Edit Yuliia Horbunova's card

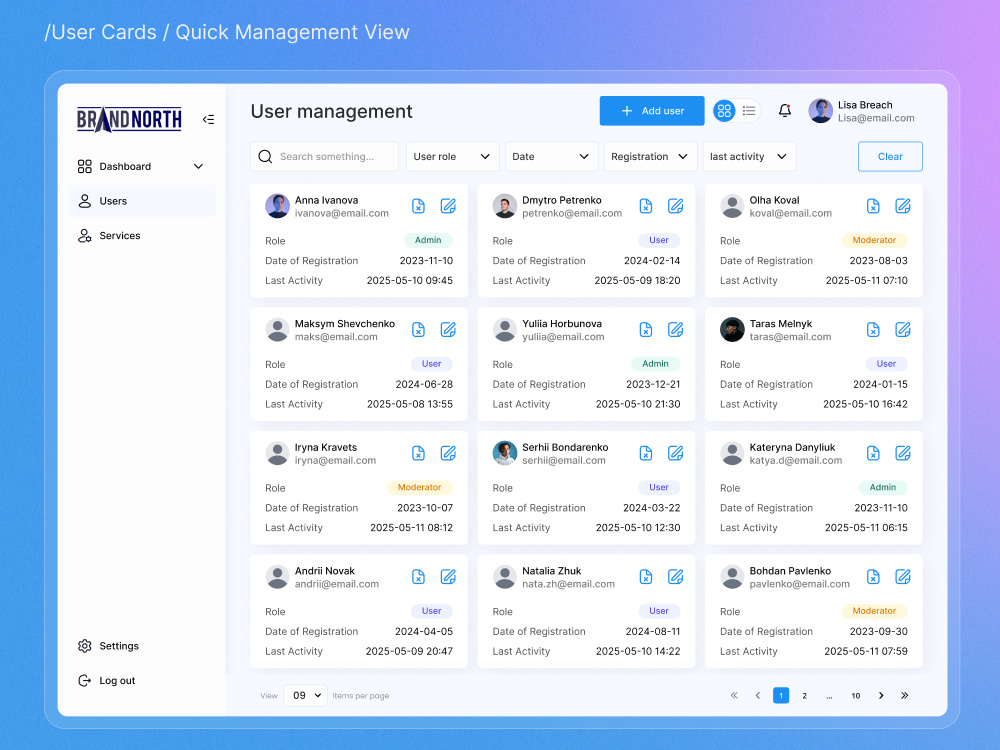[676, 330]
